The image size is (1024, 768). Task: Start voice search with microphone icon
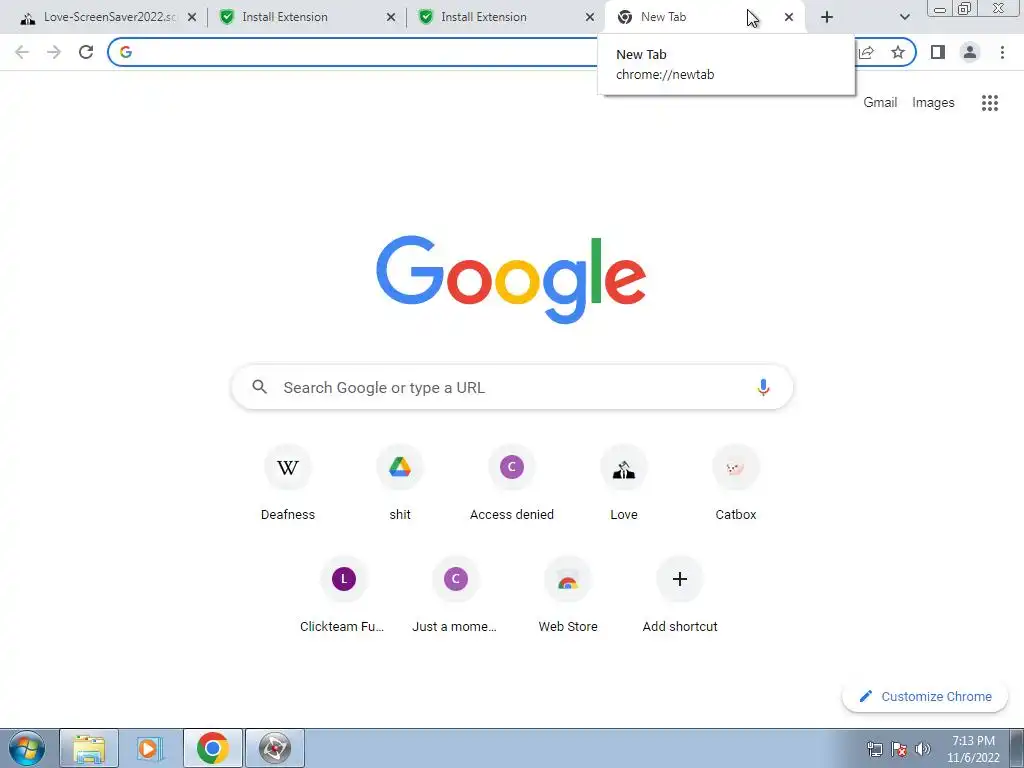coord(763,387)
